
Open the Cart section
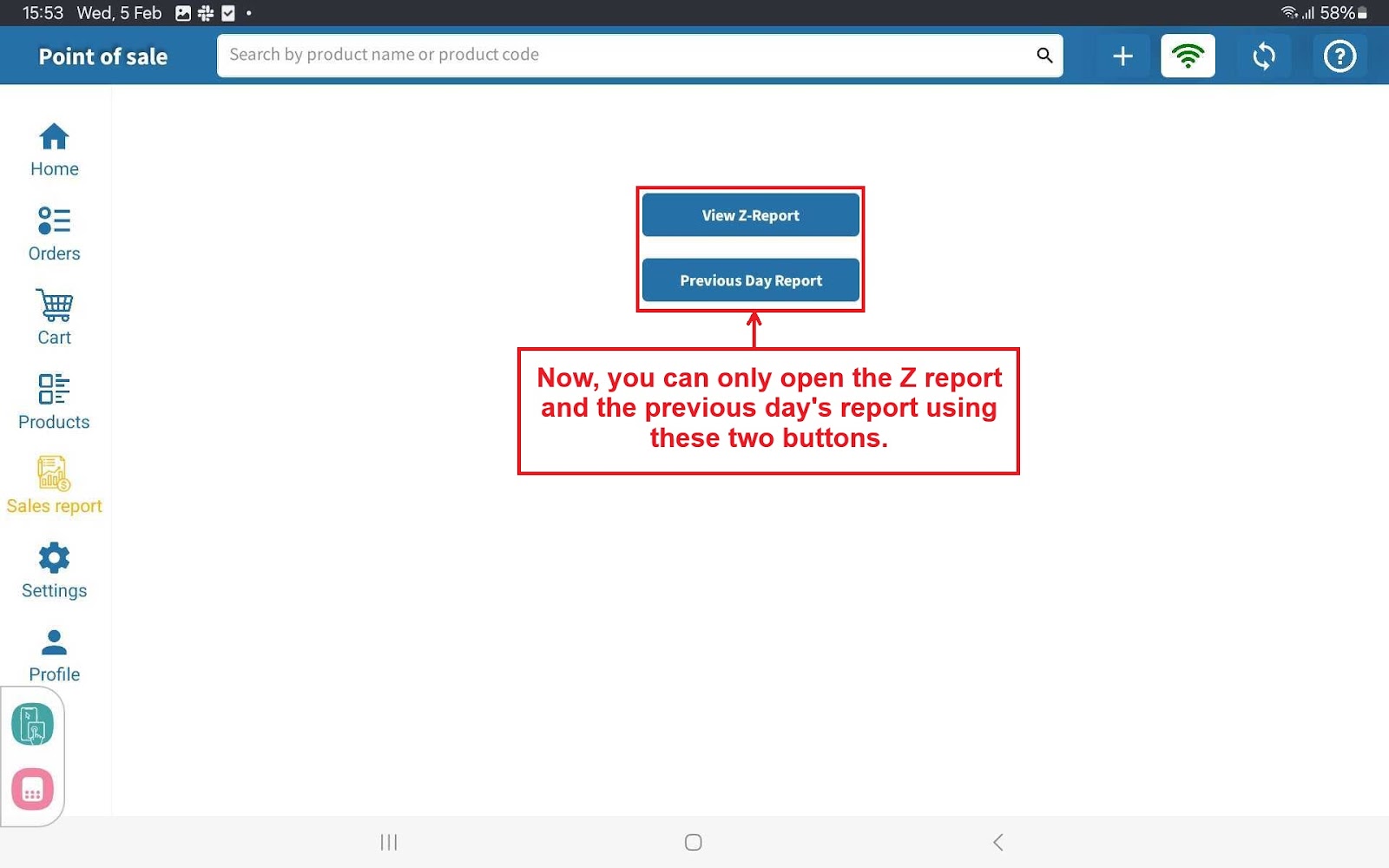pyautogui.click(x=54, y=318)
